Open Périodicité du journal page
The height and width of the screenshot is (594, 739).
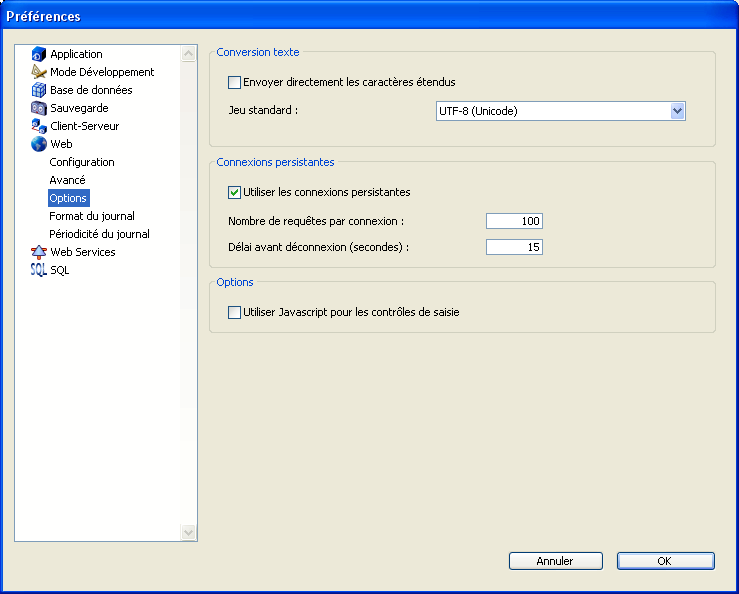point(99,234)
